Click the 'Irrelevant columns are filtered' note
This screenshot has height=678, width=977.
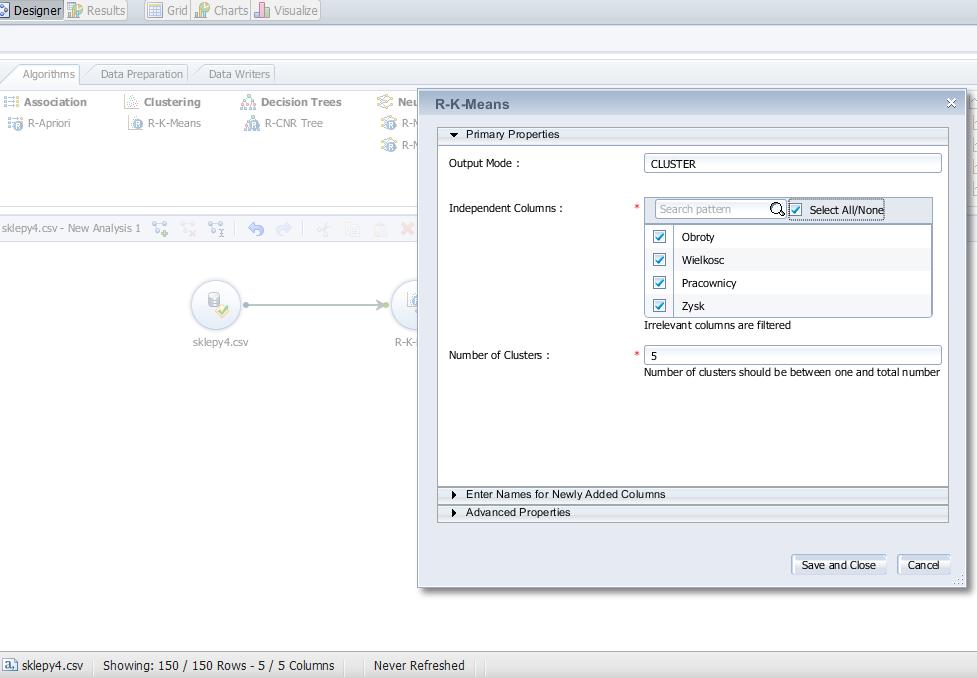717,325
